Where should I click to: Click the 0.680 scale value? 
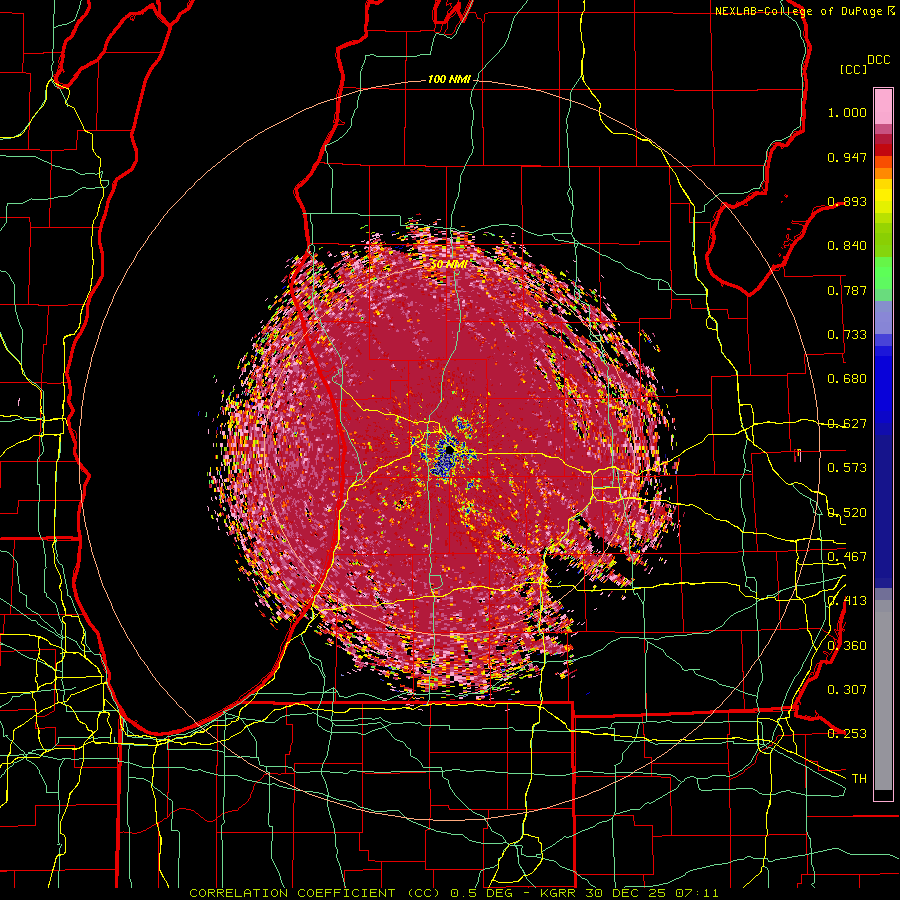point(847,379)
